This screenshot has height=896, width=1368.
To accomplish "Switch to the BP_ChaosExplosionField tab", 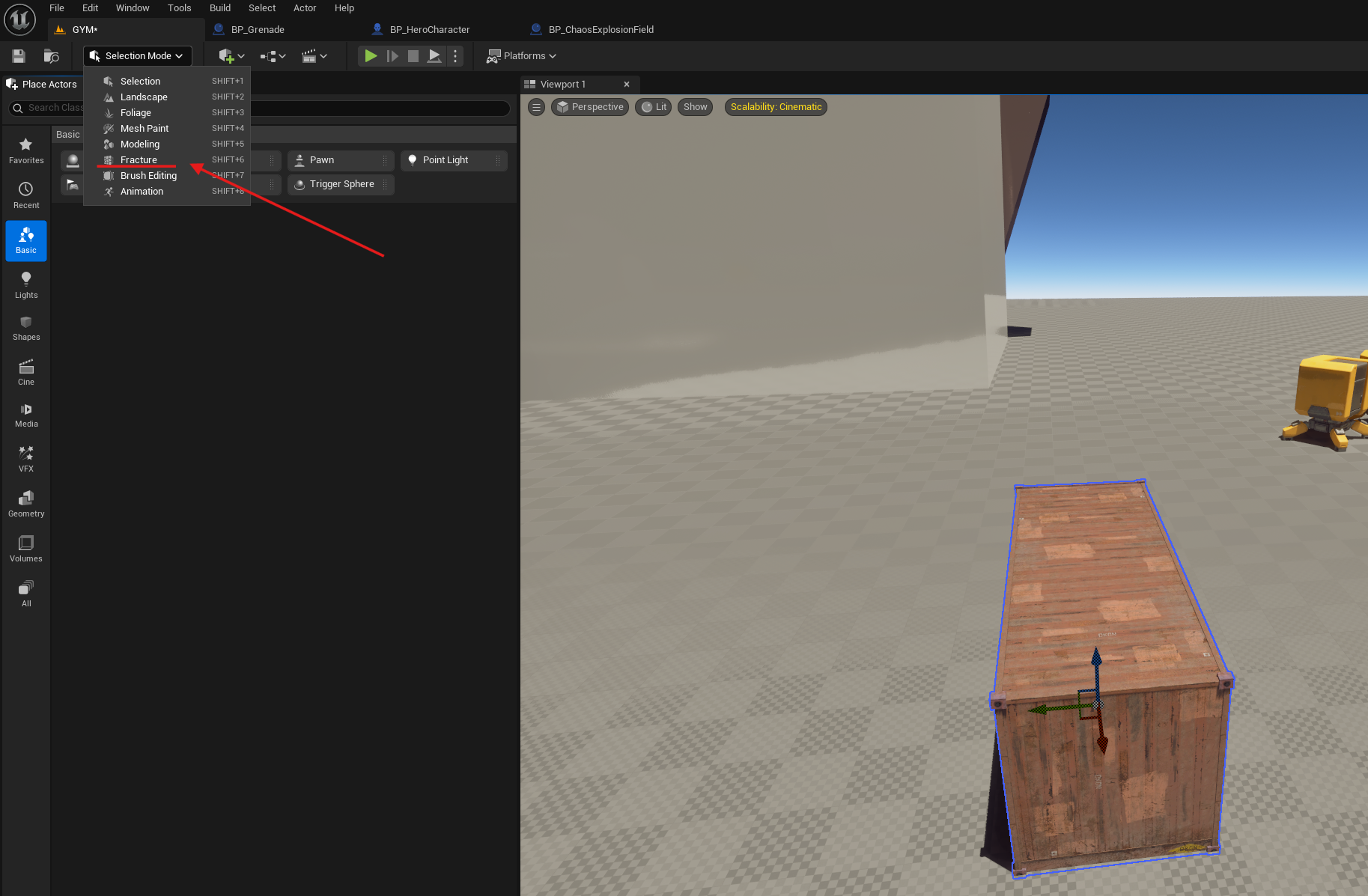I will click(x=601, y=29).
